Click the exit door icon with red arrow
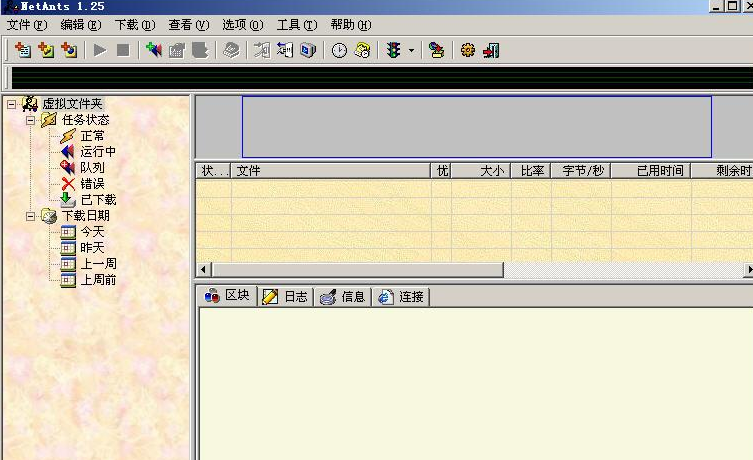 coord(491,50)
